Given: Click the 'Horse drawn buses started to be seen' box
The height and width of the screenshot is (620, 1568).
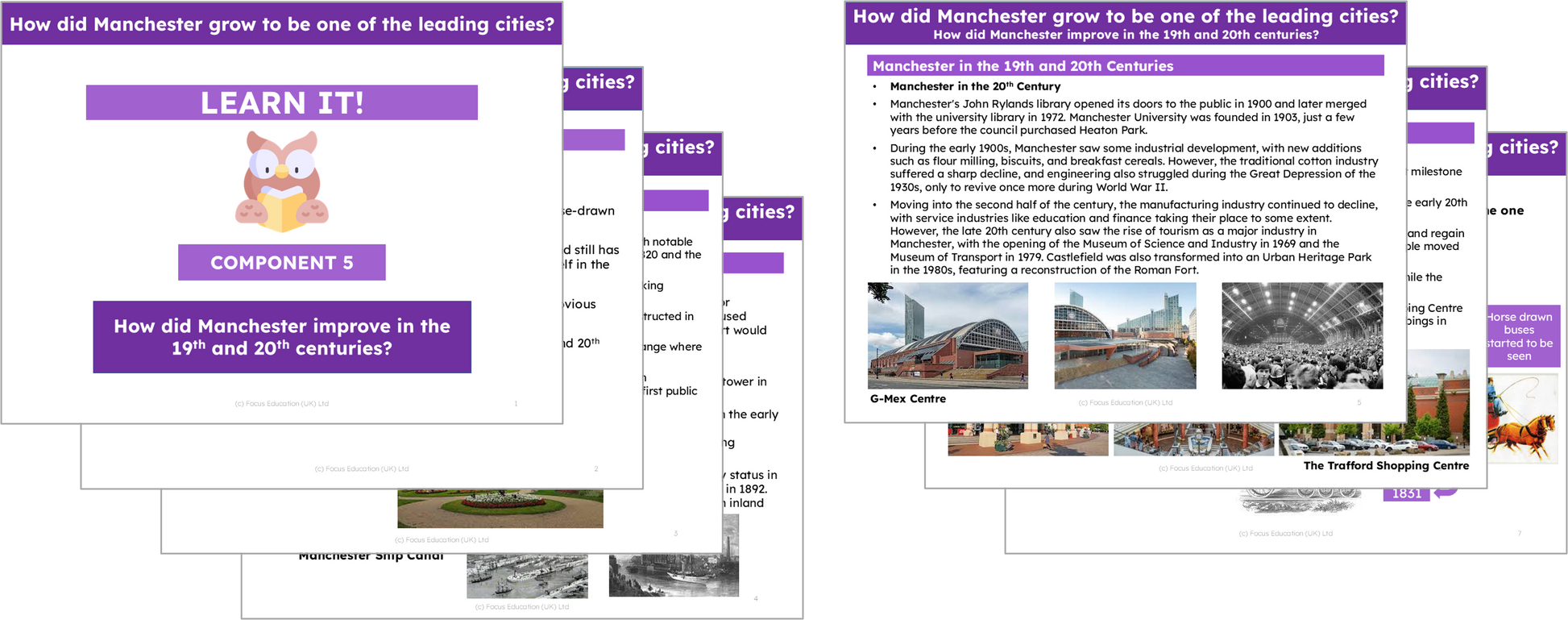Looking at the screenshot, I should tap(1523, 336).
